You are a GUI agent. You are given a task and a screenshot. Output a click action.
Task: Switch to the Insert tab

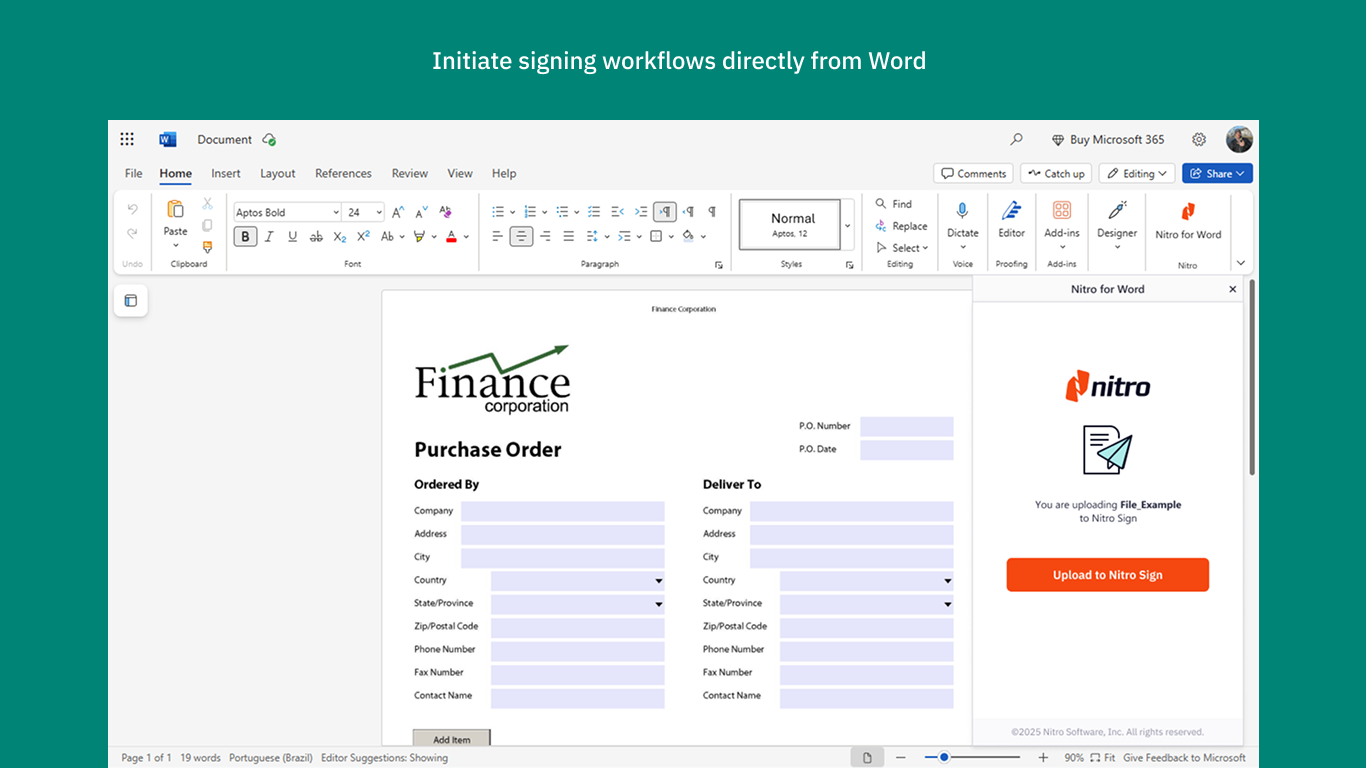[x=226, y=173]
